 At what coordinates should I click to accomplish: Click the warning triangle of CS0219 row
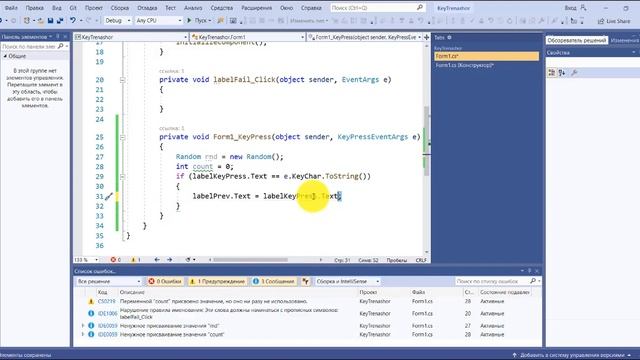91,301
